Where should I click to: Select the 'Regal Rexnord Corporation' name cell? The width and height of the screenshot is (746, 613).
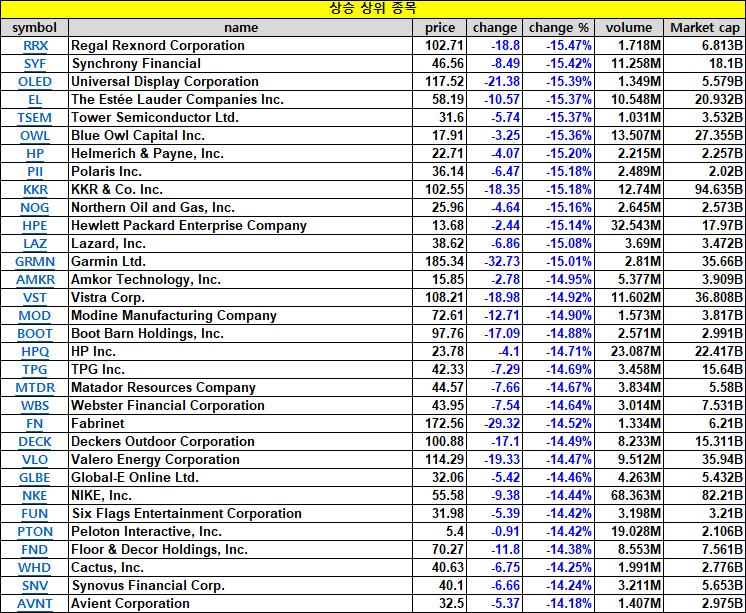coord(241,46)
